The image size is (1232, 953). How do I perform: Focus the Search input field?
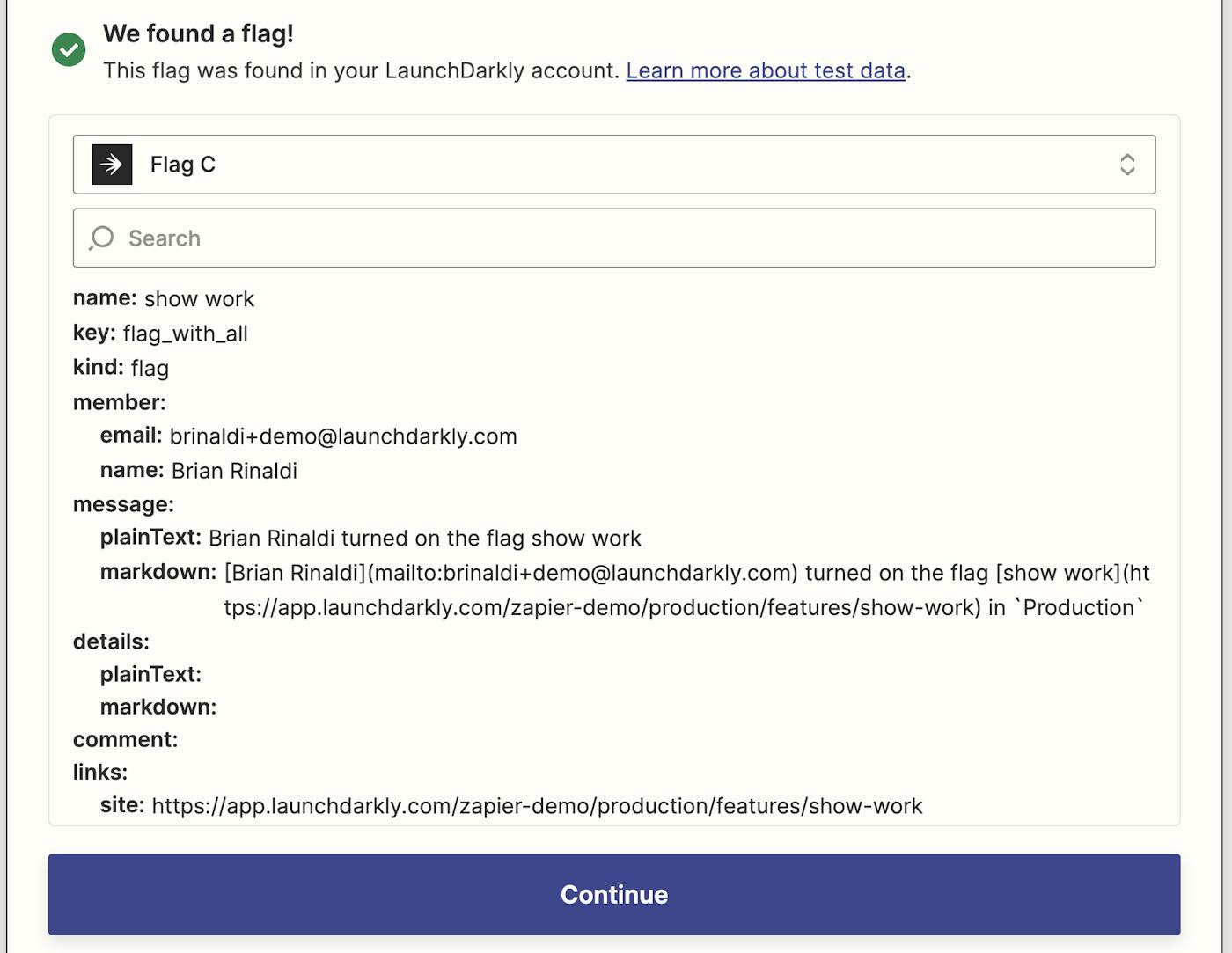click(614, 238)
